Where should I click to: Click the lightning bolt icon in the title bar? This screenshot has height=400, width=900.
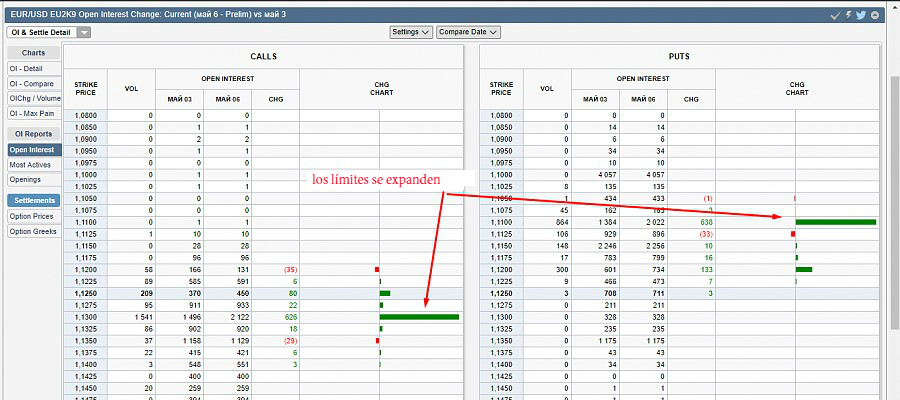pyautogui.click(x=849, y=15)
